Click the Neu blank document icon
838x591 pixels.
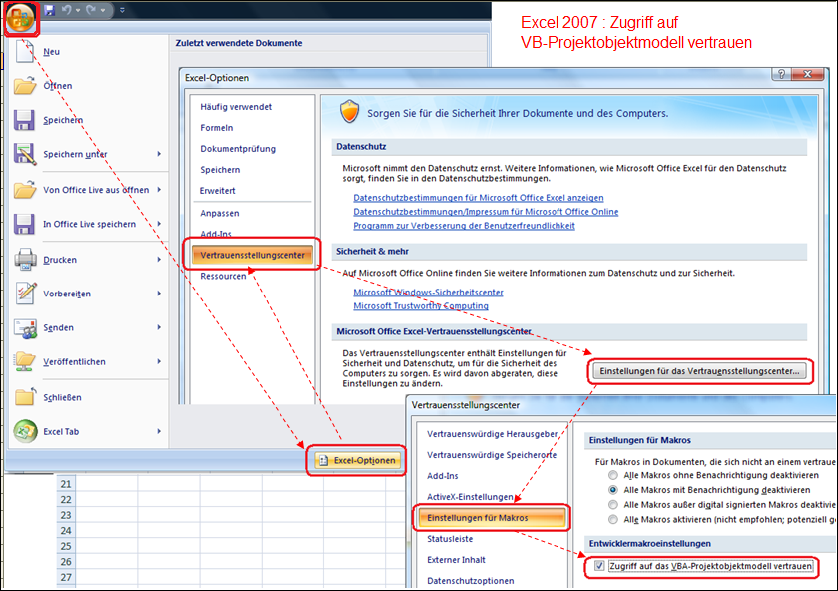pos(25,52)
